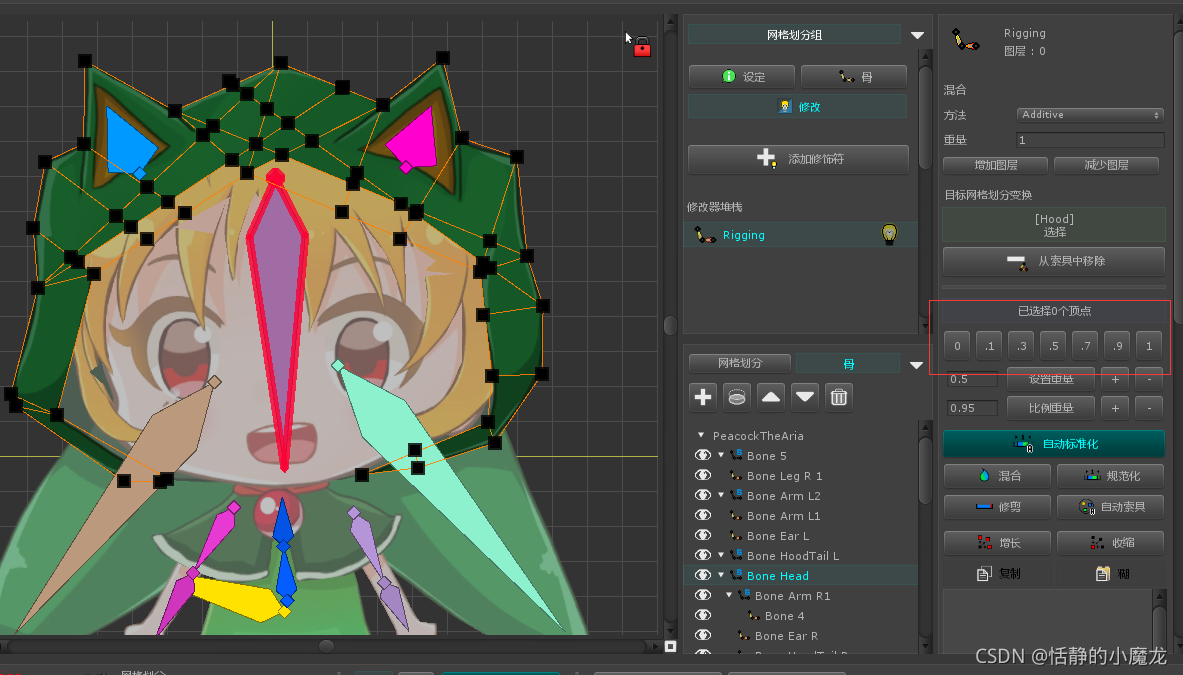1183x675 pixels.
Task: Click the 比例重量 scale weight button
Action: (1051, 408)
